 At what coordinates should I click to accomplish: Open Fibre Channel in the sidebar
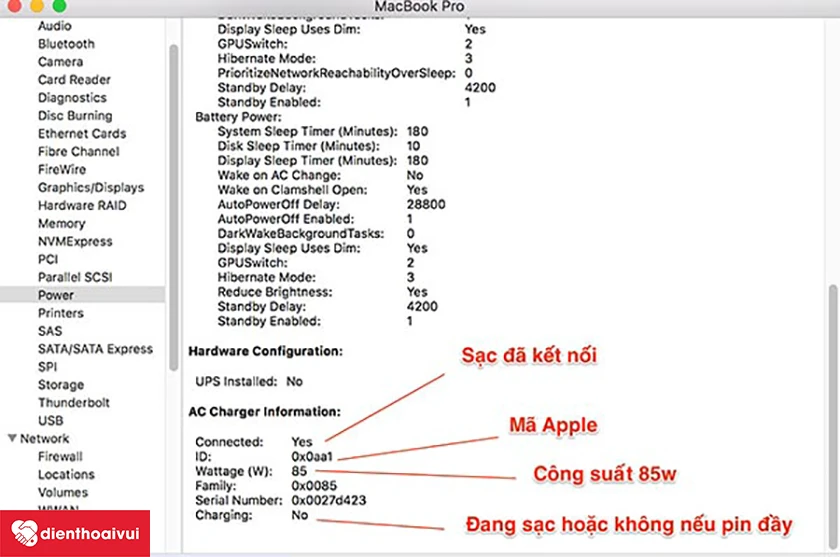click(x=78, y=152)
